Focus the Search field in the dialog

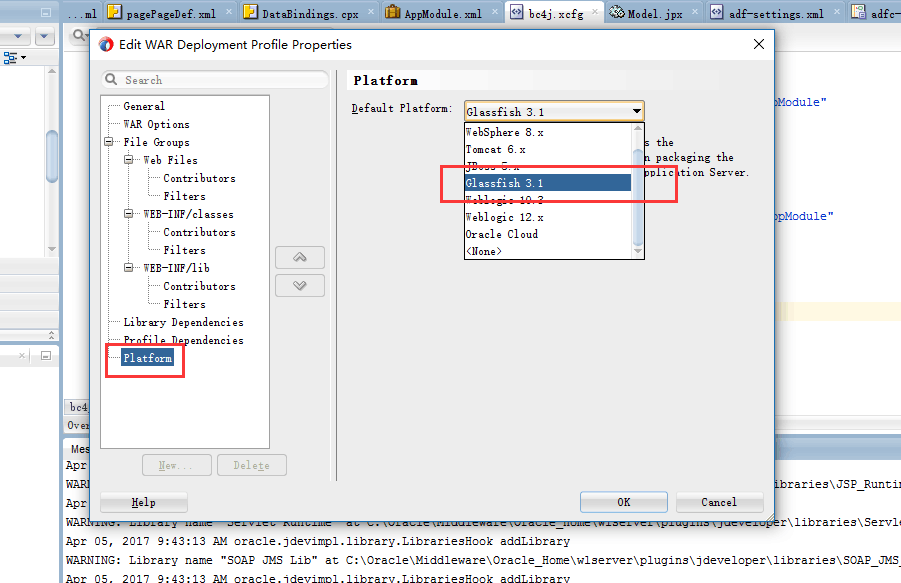215,79
